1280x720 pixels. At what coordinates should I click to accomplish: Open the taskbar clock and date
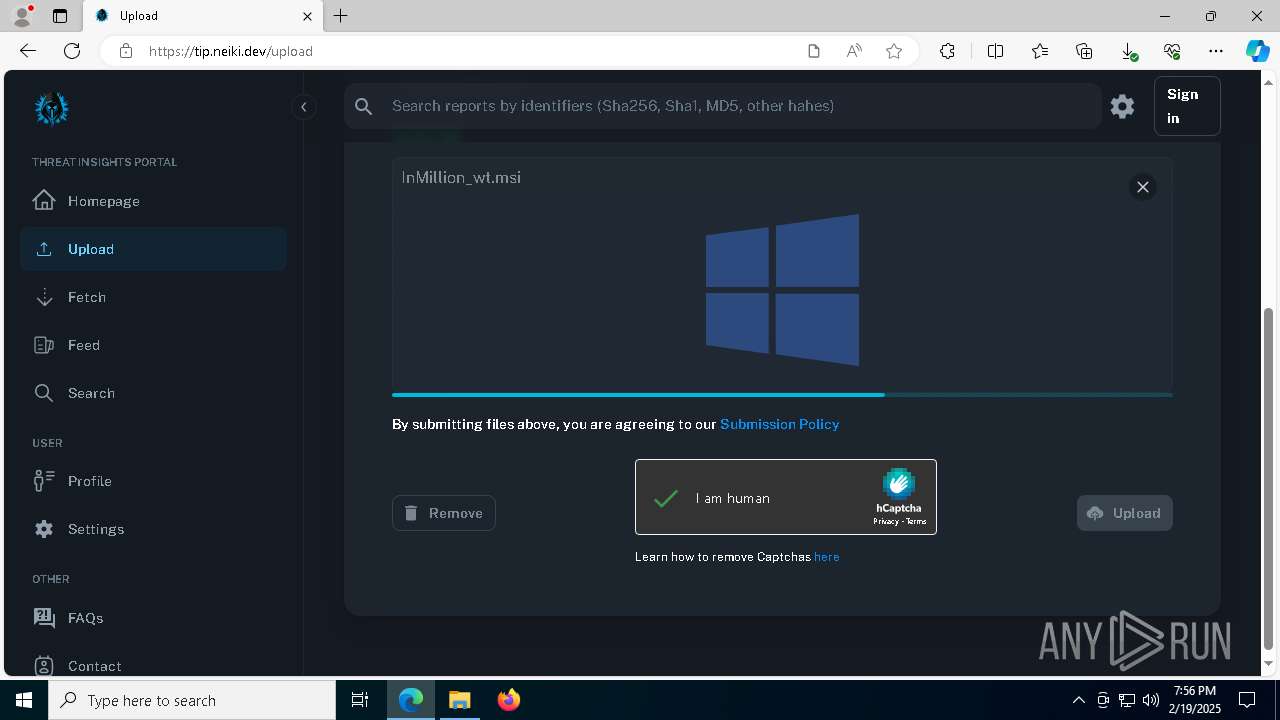[1195, 700]
